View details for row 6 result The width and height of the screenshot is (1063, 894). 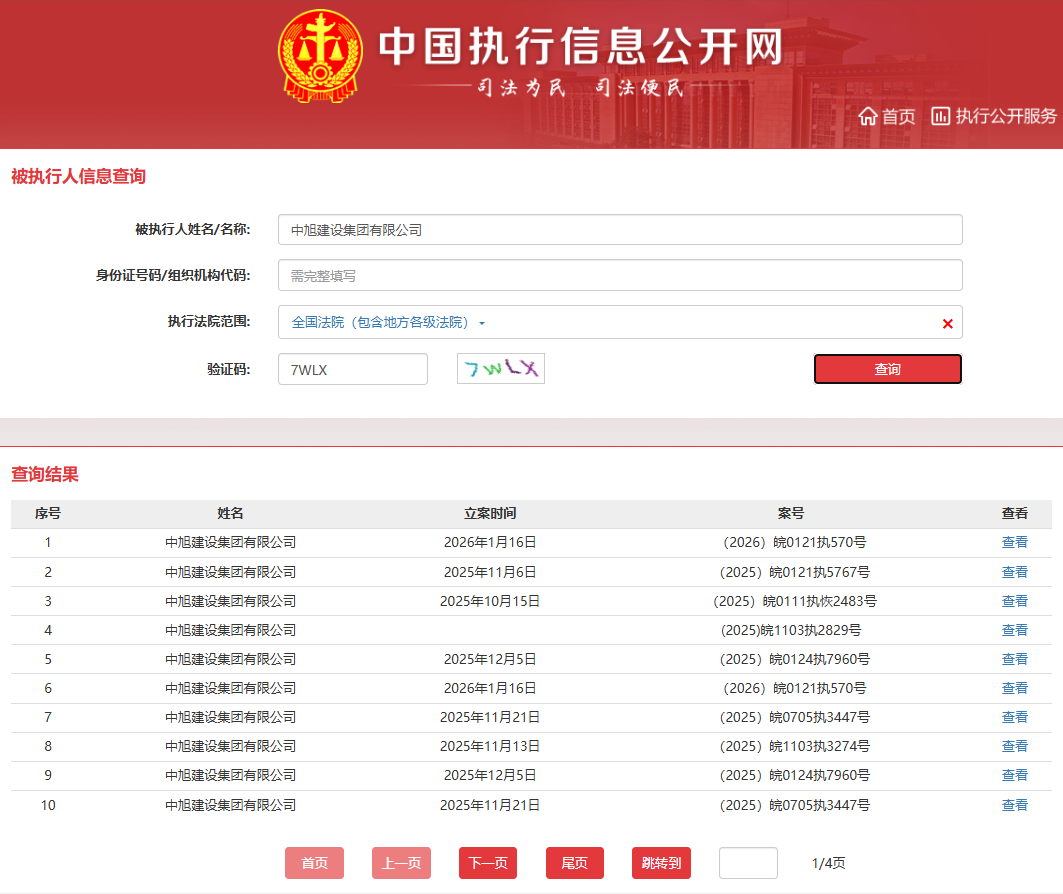1014,689
